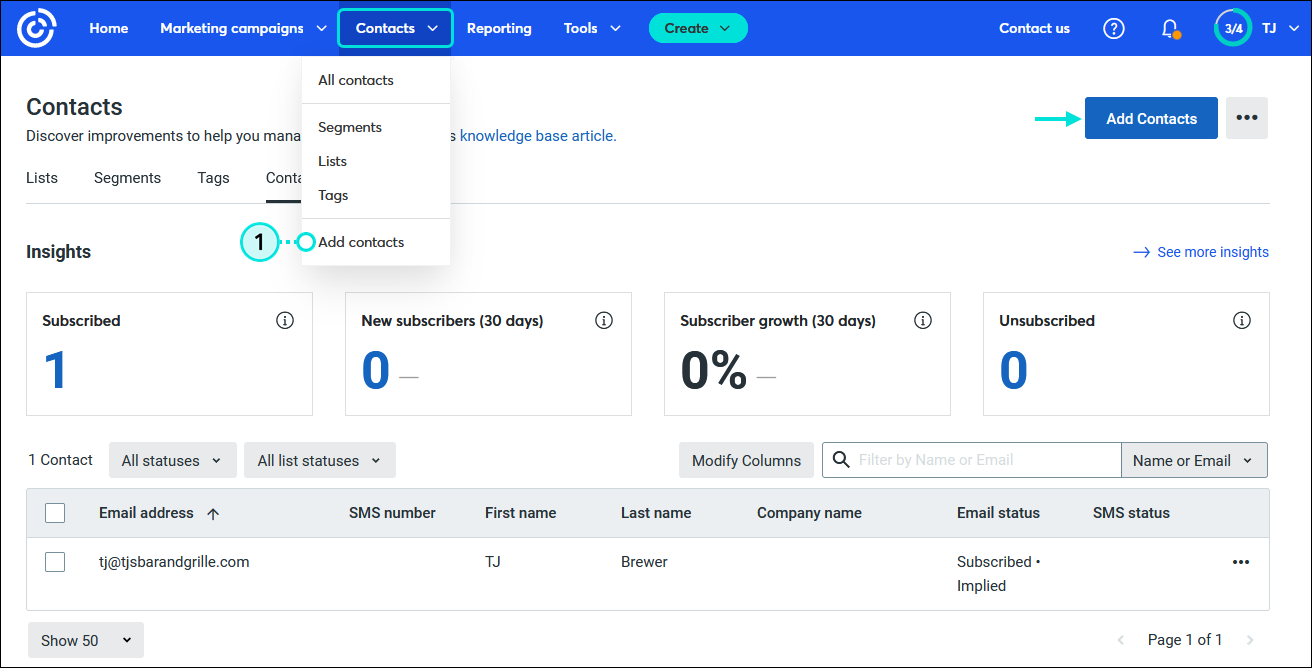Go to previous page arrow

[x=1121, y=640]
